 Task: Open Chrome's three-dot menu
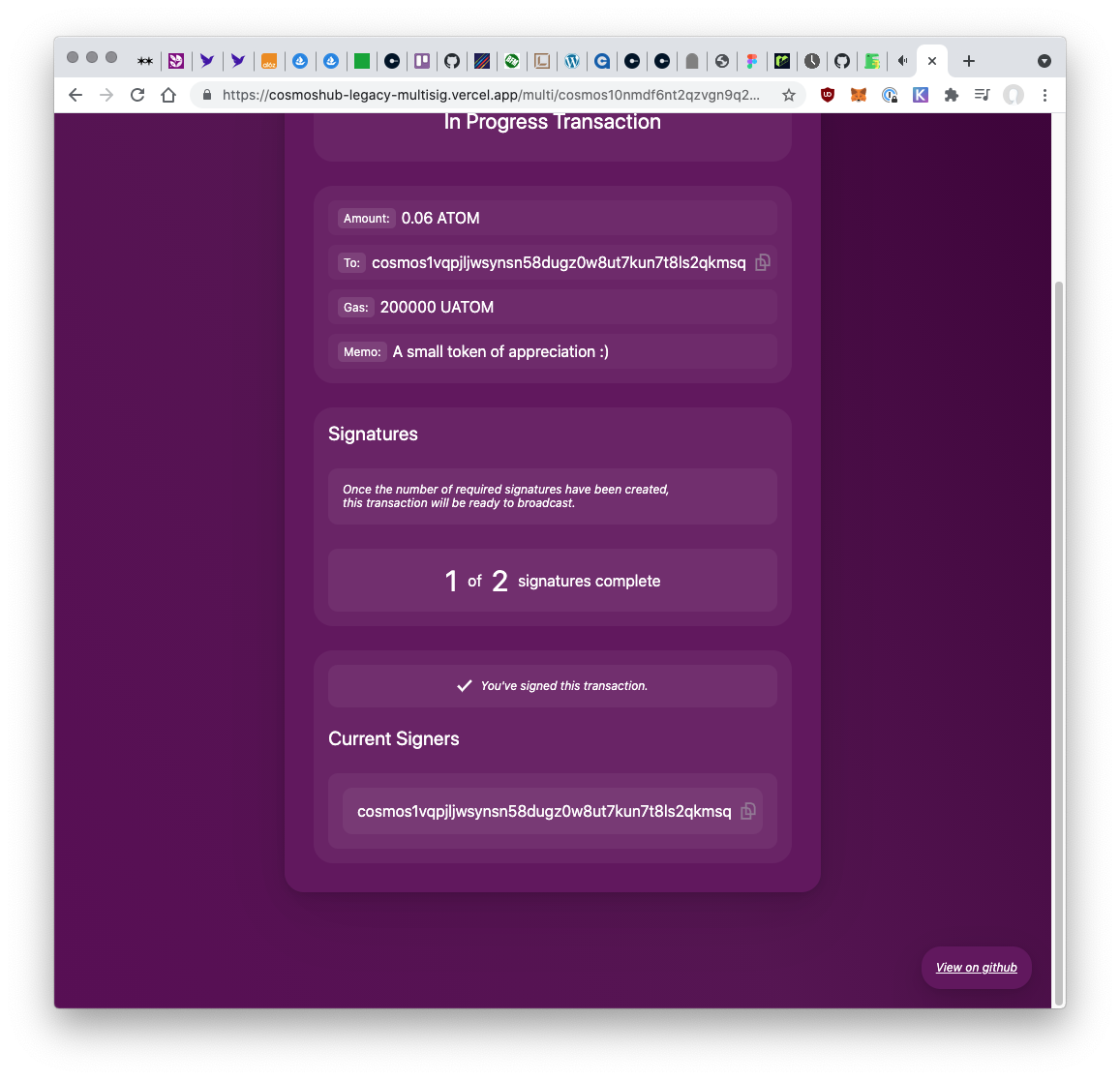click(1044, 95)
